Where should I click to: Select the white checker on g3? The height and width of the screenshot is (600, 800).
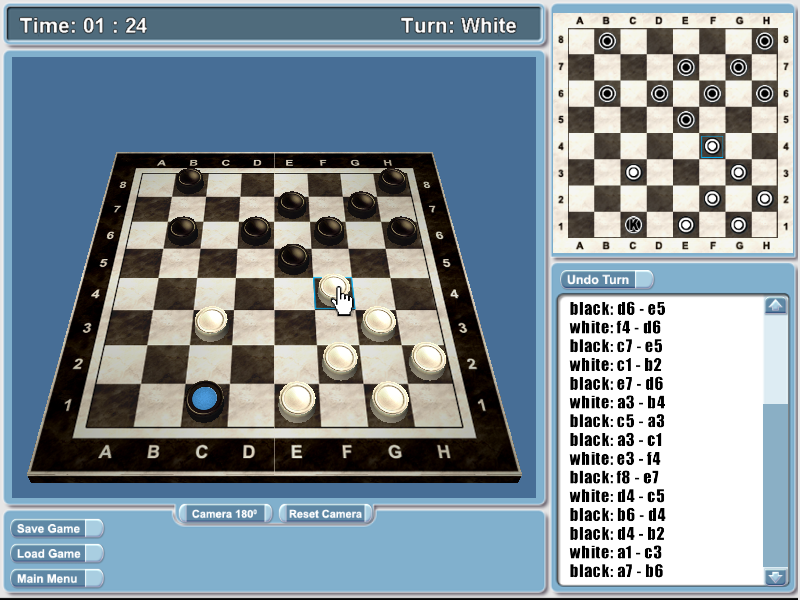377,319
